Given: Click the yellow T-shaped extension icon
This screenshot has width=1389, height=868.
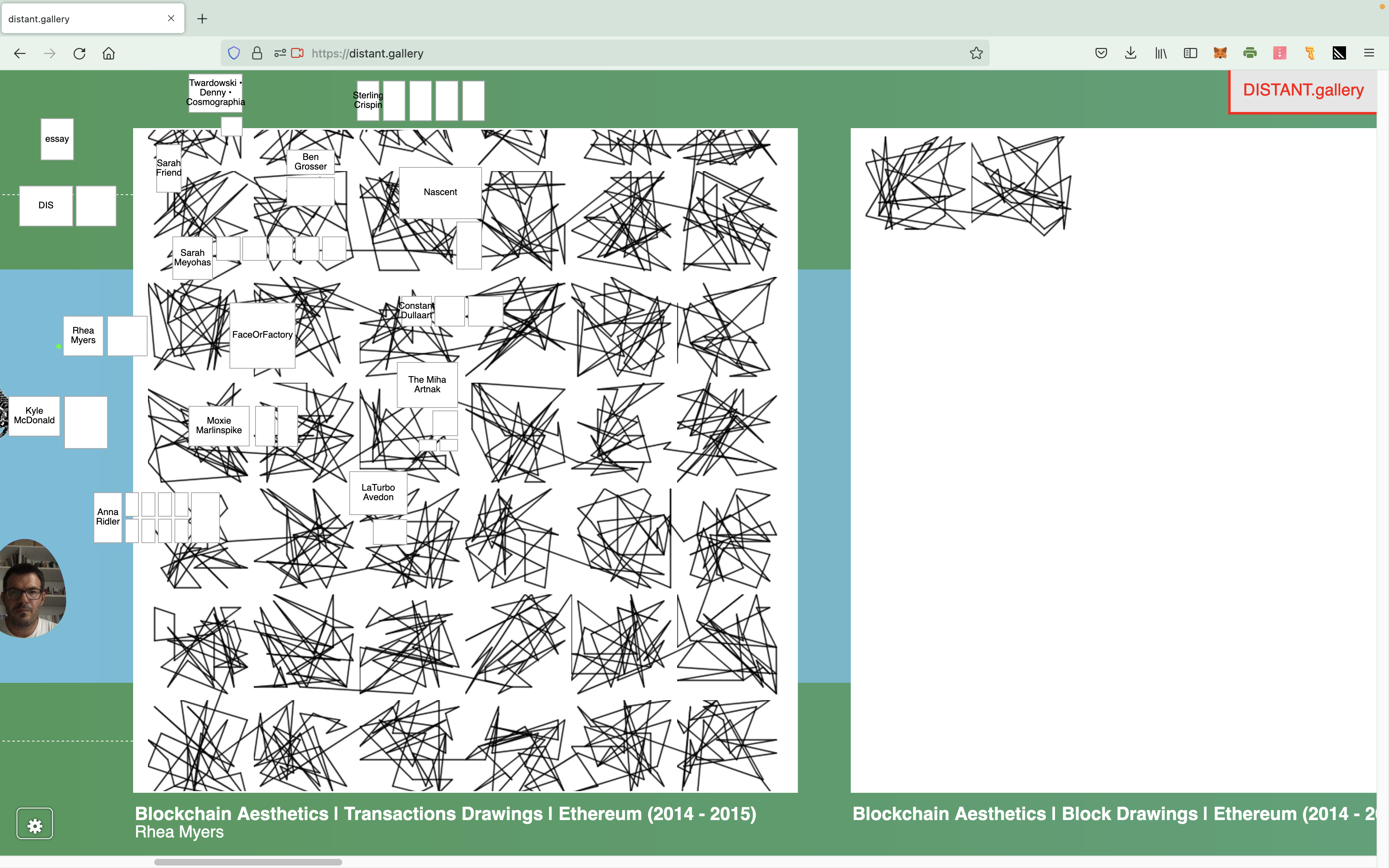Looking at the screenshot, I should tap(1310, 53).
